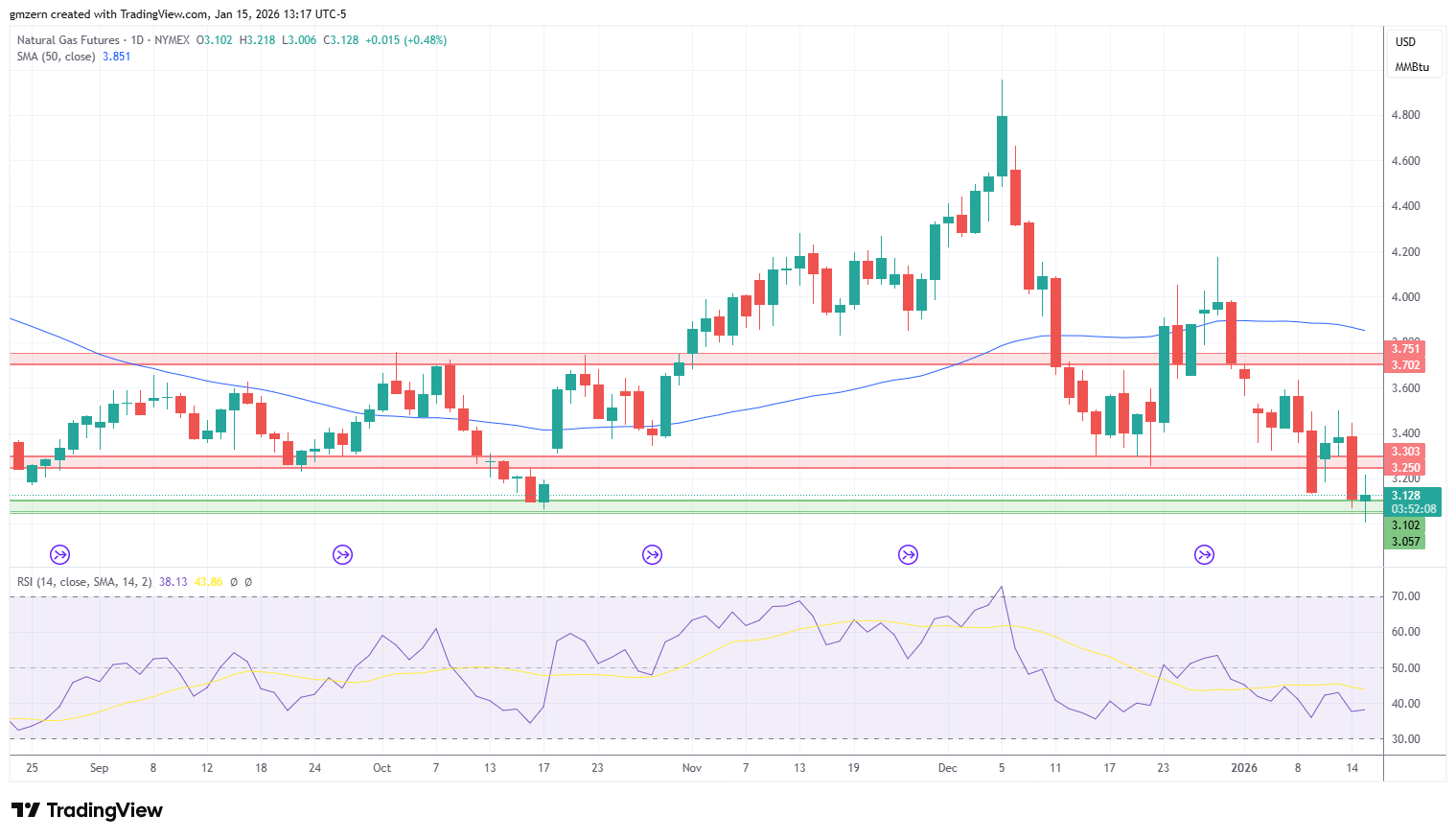Click the USD currency label on price axis
Image resolution: width=1456 pixels, height=839 pixels.
pyautogui.click(x=1405, y=42)
